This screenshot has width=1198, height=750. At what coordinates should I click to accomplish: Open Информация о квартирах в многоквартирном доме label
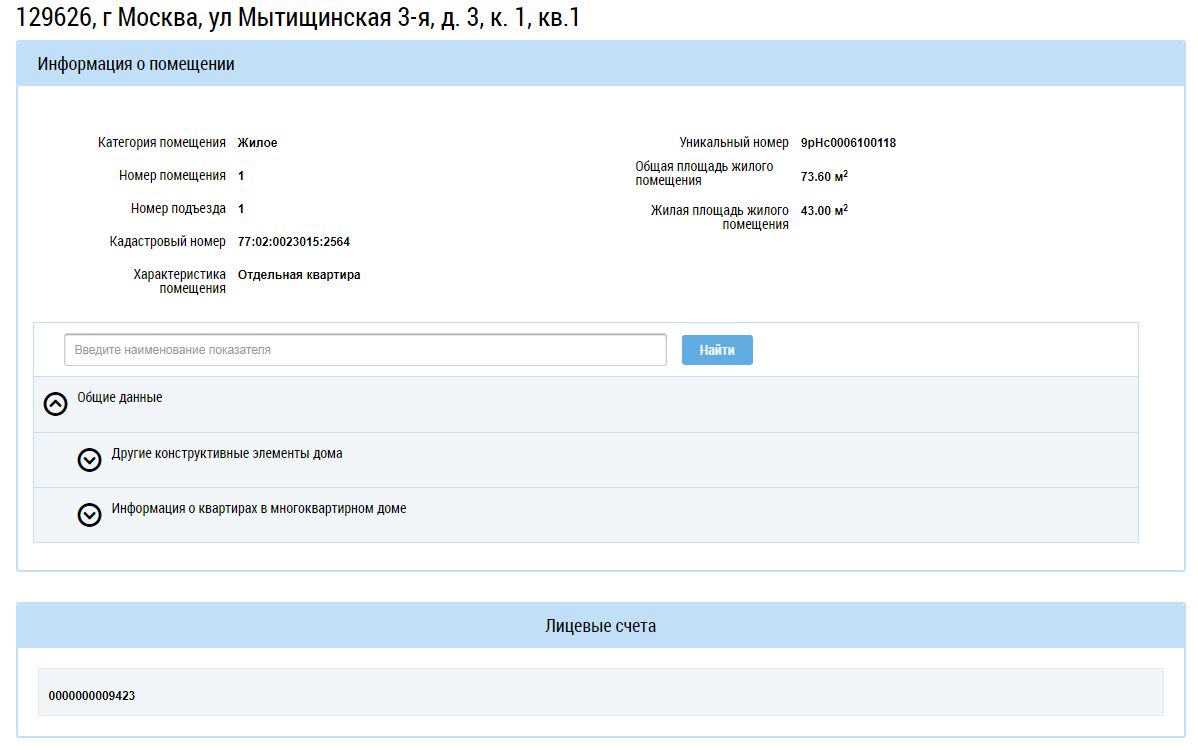click(x=259, y=509)
